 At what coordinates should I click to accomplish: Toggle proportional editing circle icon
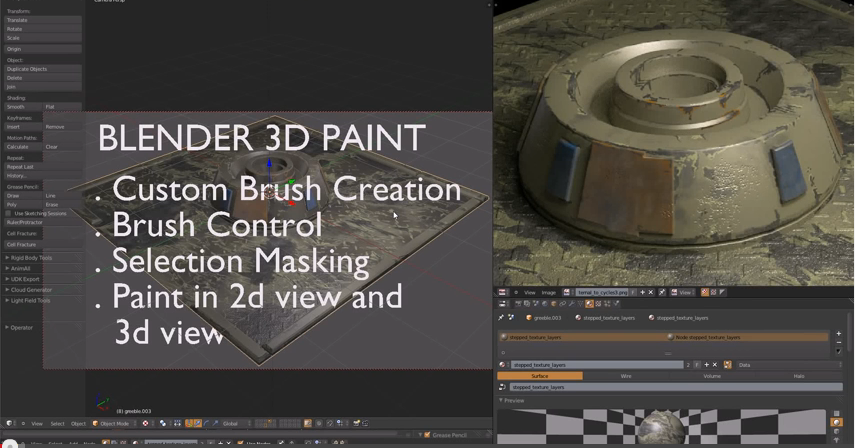point(319,423)
